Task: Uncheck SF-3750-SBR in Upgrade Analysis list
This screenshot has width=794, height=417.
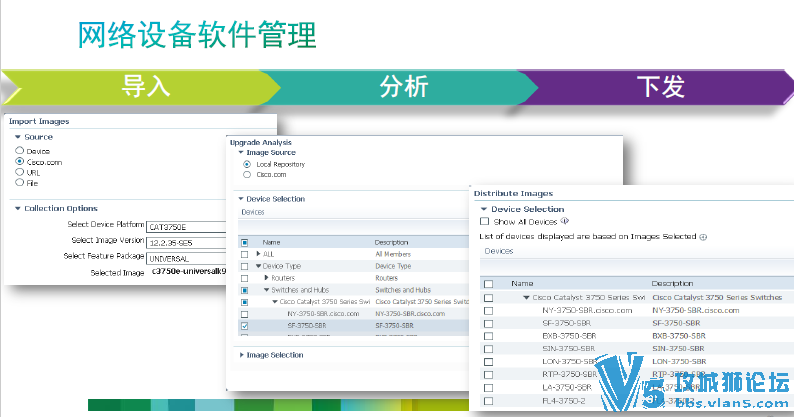Action: [245, 326]
